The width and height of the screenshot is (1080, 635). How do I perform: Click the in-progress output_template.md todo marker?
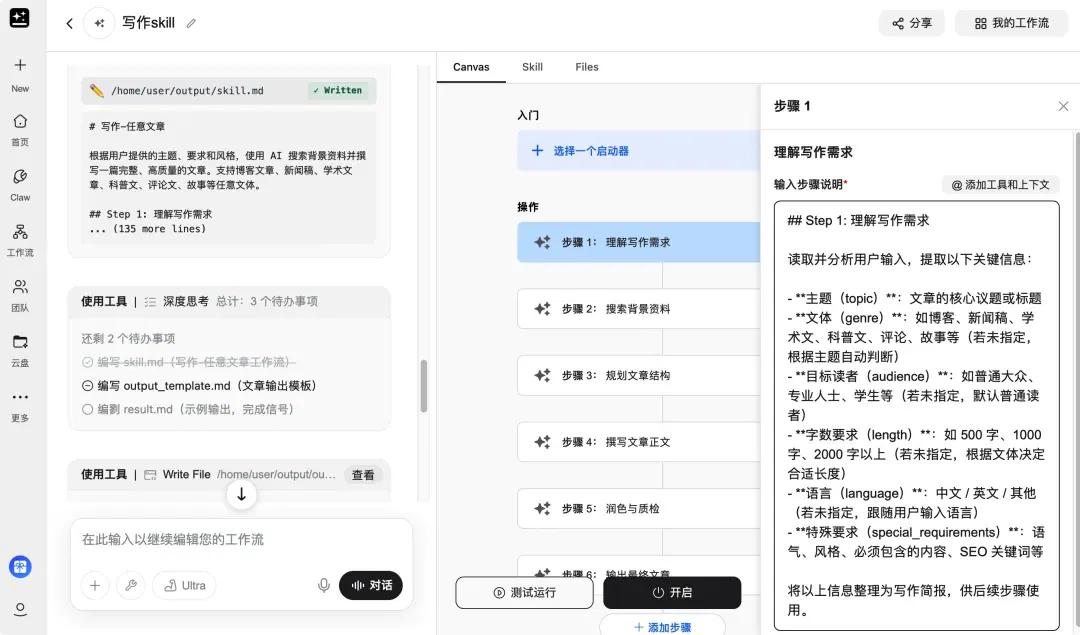(87, 386)
